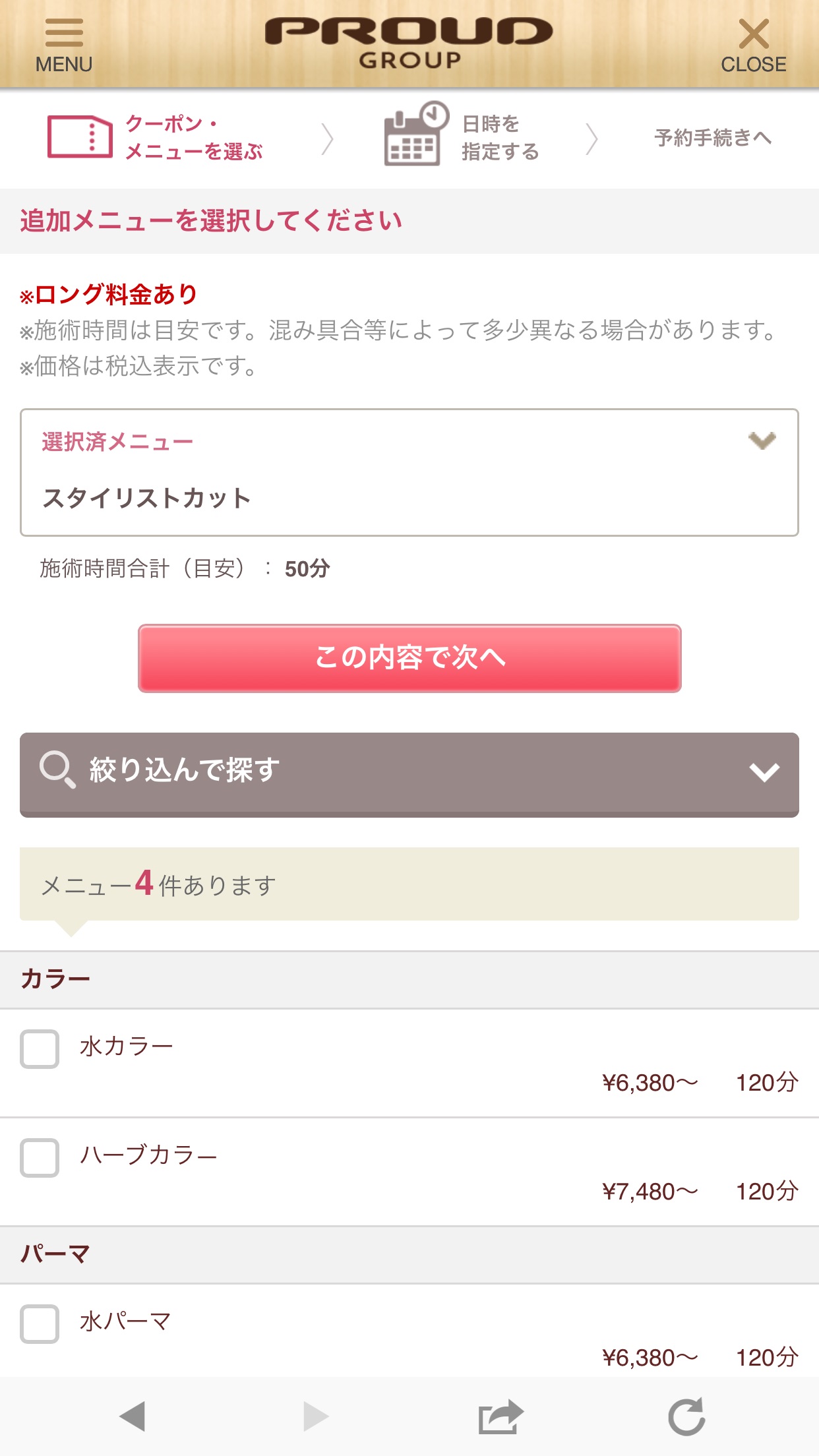Tap the magnifier icon in filter bar
Screen dimensions: 819x1456
click(58, 770)
